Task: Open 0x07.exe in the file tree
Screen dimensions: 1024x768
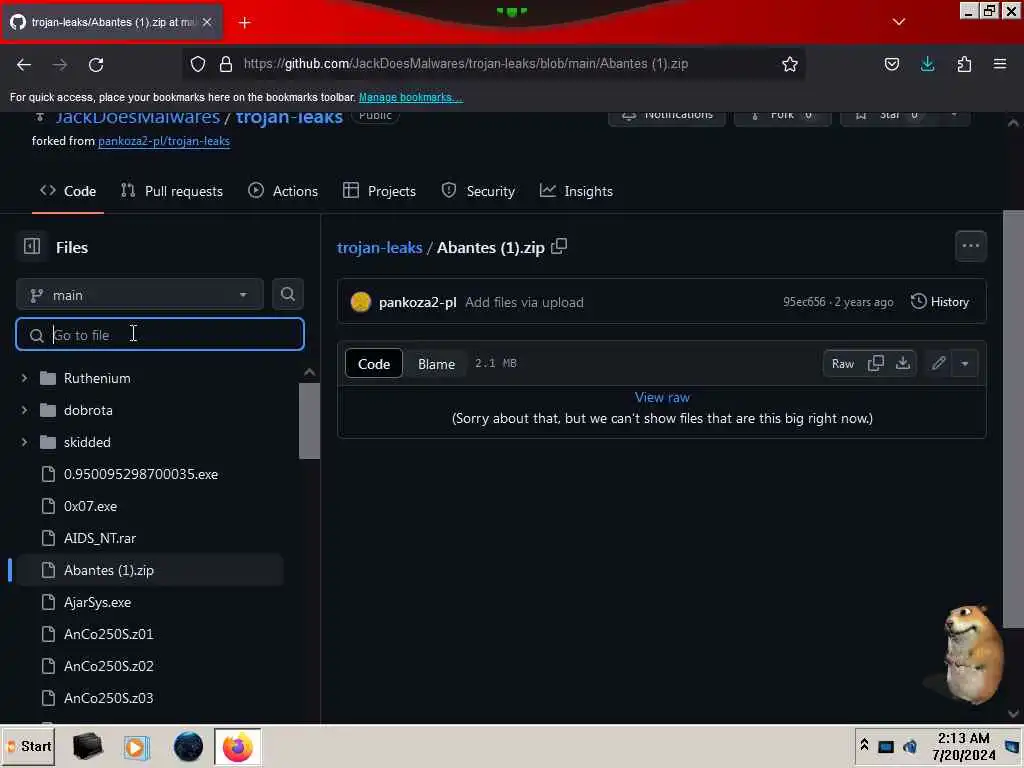Action: [90, 506]
